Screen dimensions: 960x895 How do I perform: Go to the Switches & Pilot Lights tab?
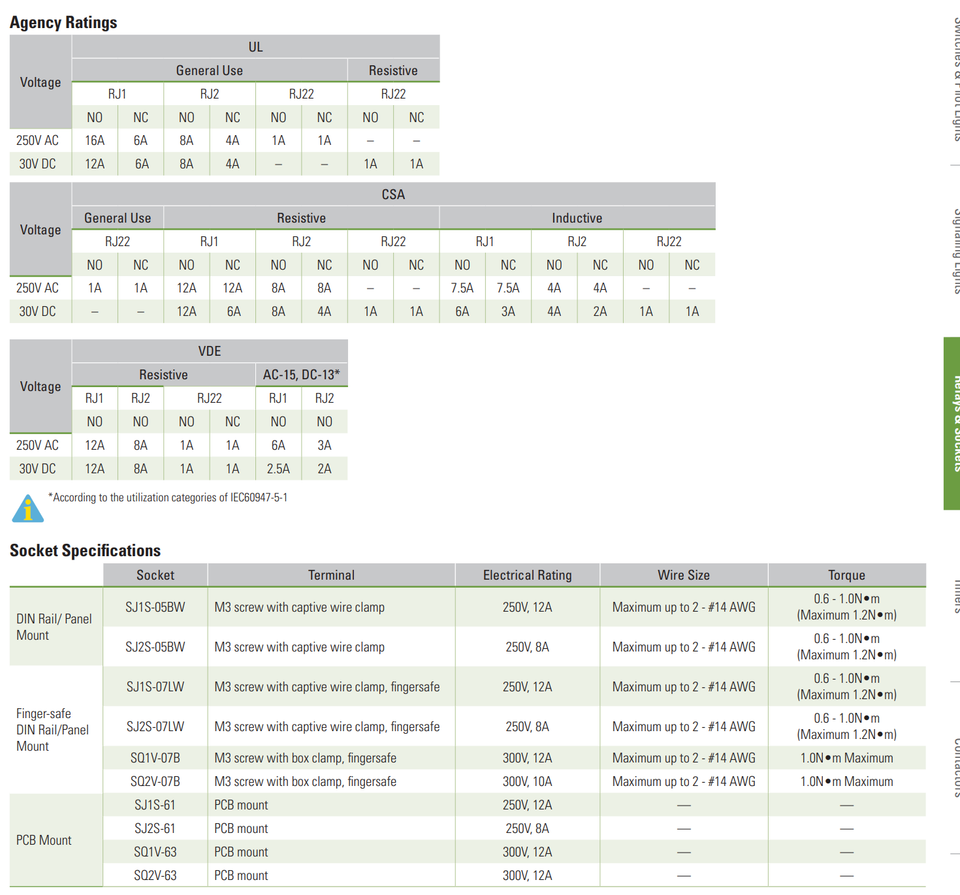click(953, 75)
